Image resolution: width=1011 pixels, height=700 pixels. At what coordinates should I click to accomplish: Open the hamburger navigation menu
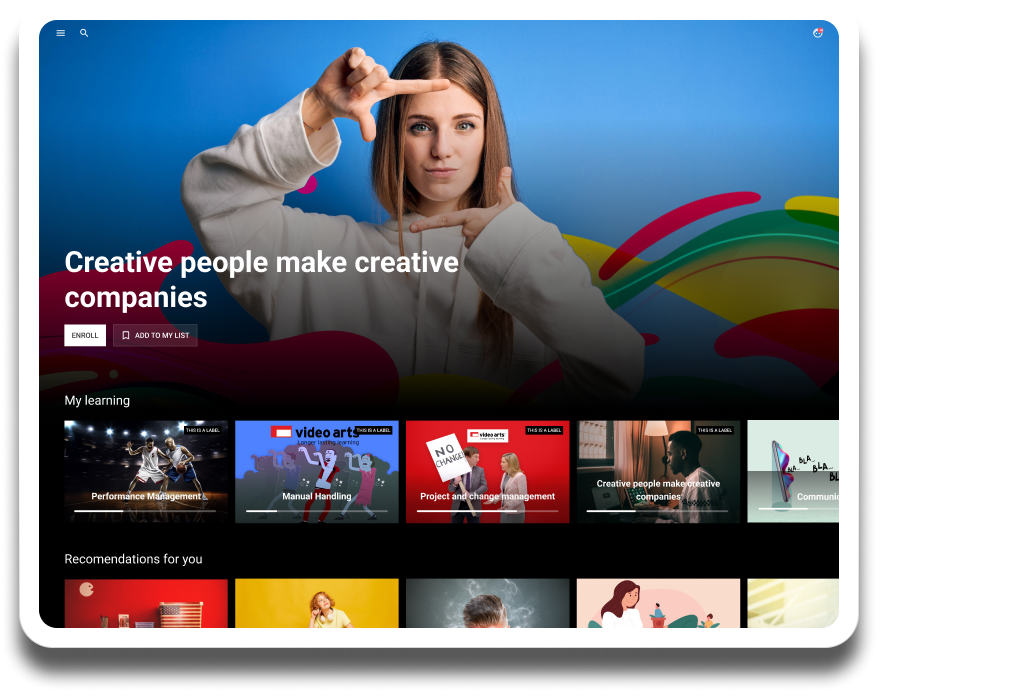click(x=60, y=33)
